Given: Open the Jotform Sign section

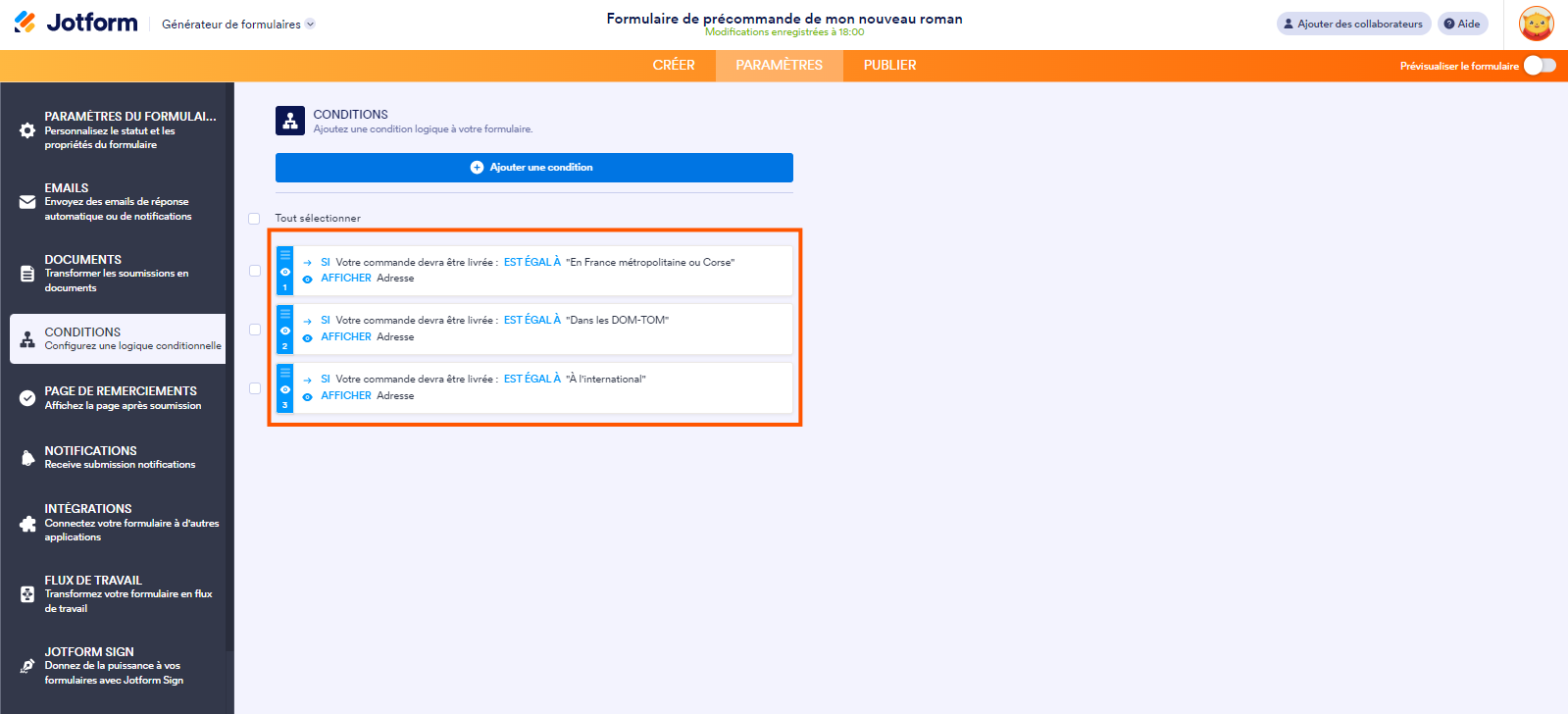Looking at the screenshot, I should point(118,666).
